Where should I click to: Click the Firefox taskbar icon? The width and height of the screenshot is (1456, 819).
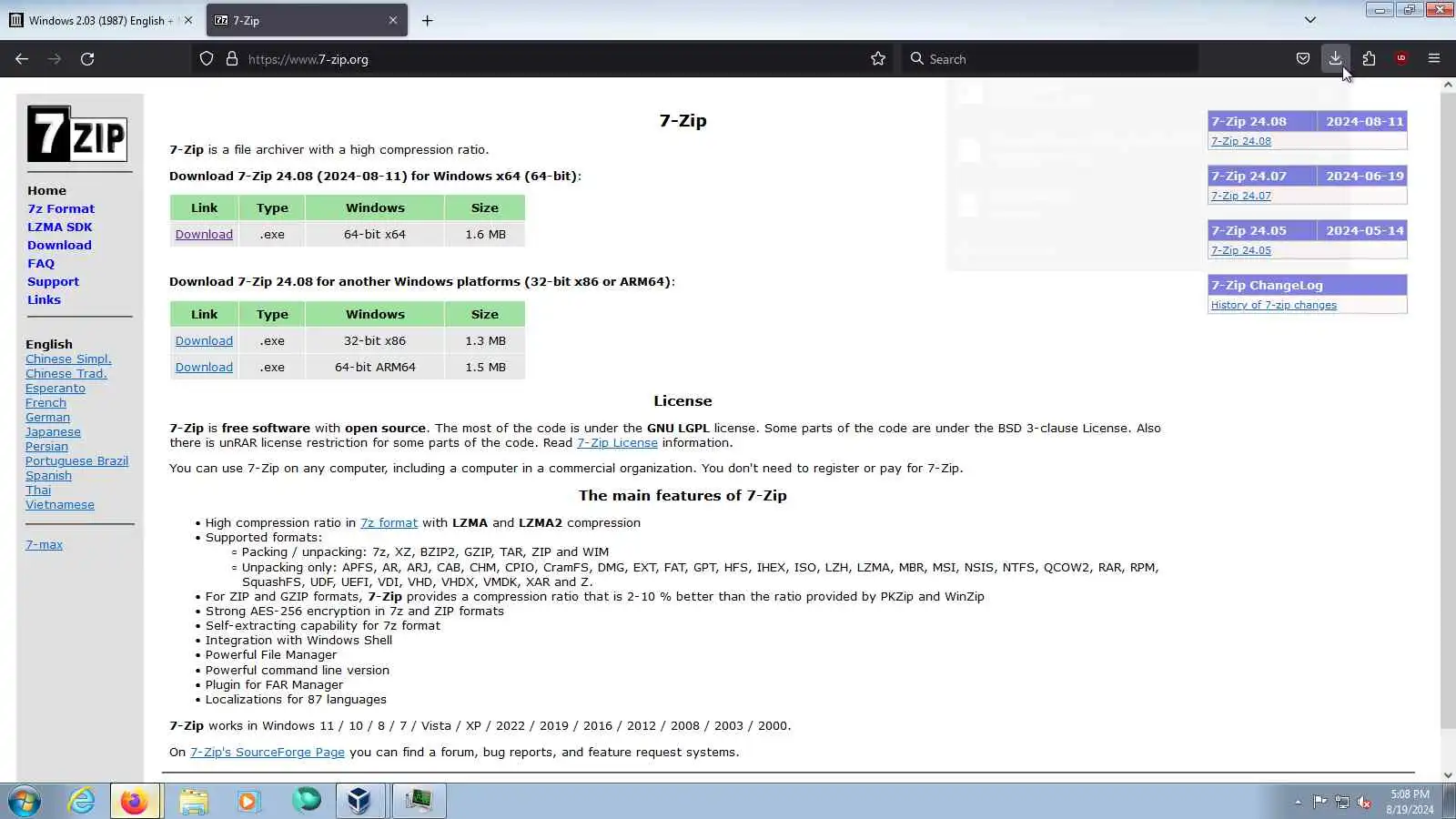coord(135,802)
